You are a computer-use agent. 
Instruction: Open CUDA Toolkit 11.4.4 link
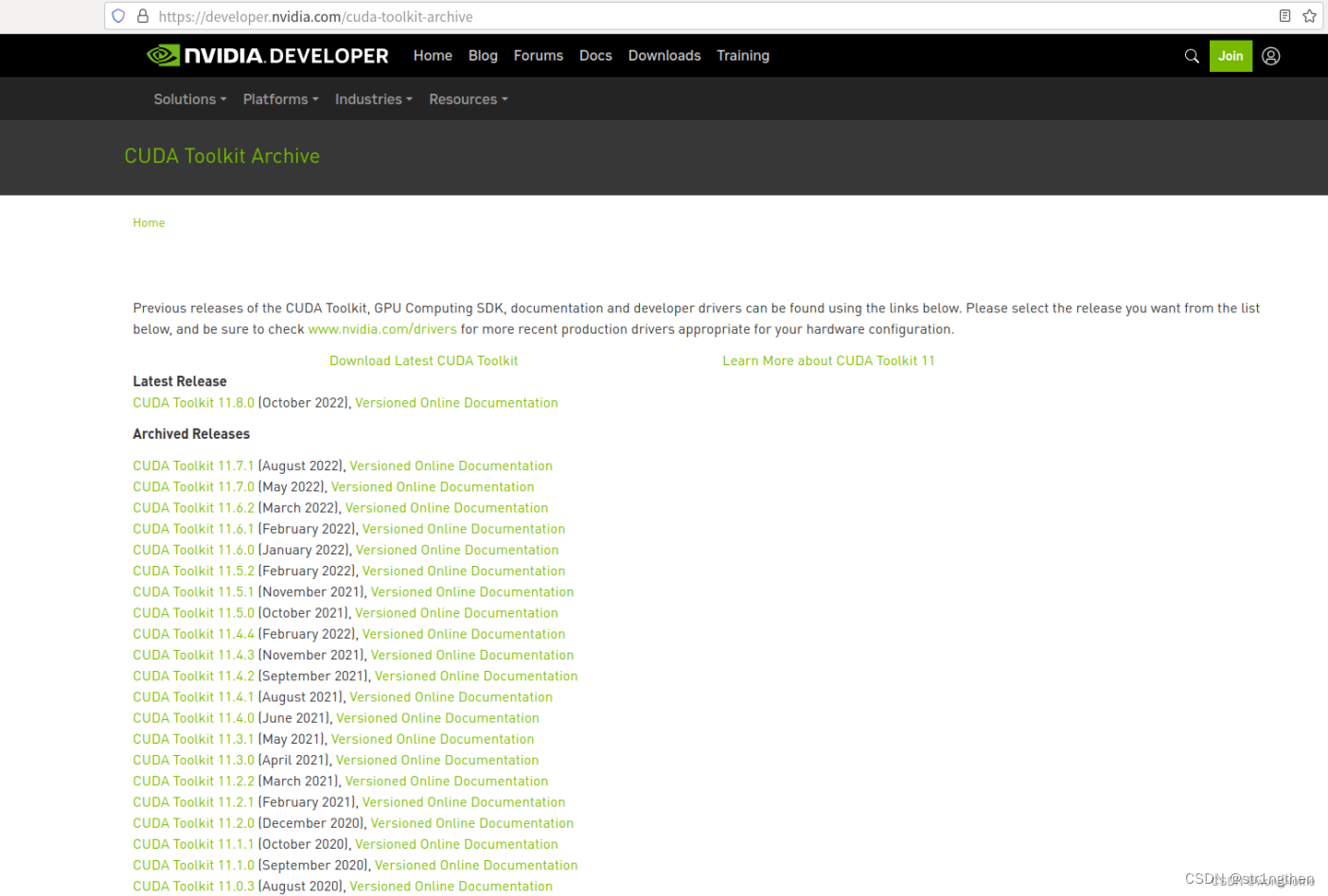194,634
